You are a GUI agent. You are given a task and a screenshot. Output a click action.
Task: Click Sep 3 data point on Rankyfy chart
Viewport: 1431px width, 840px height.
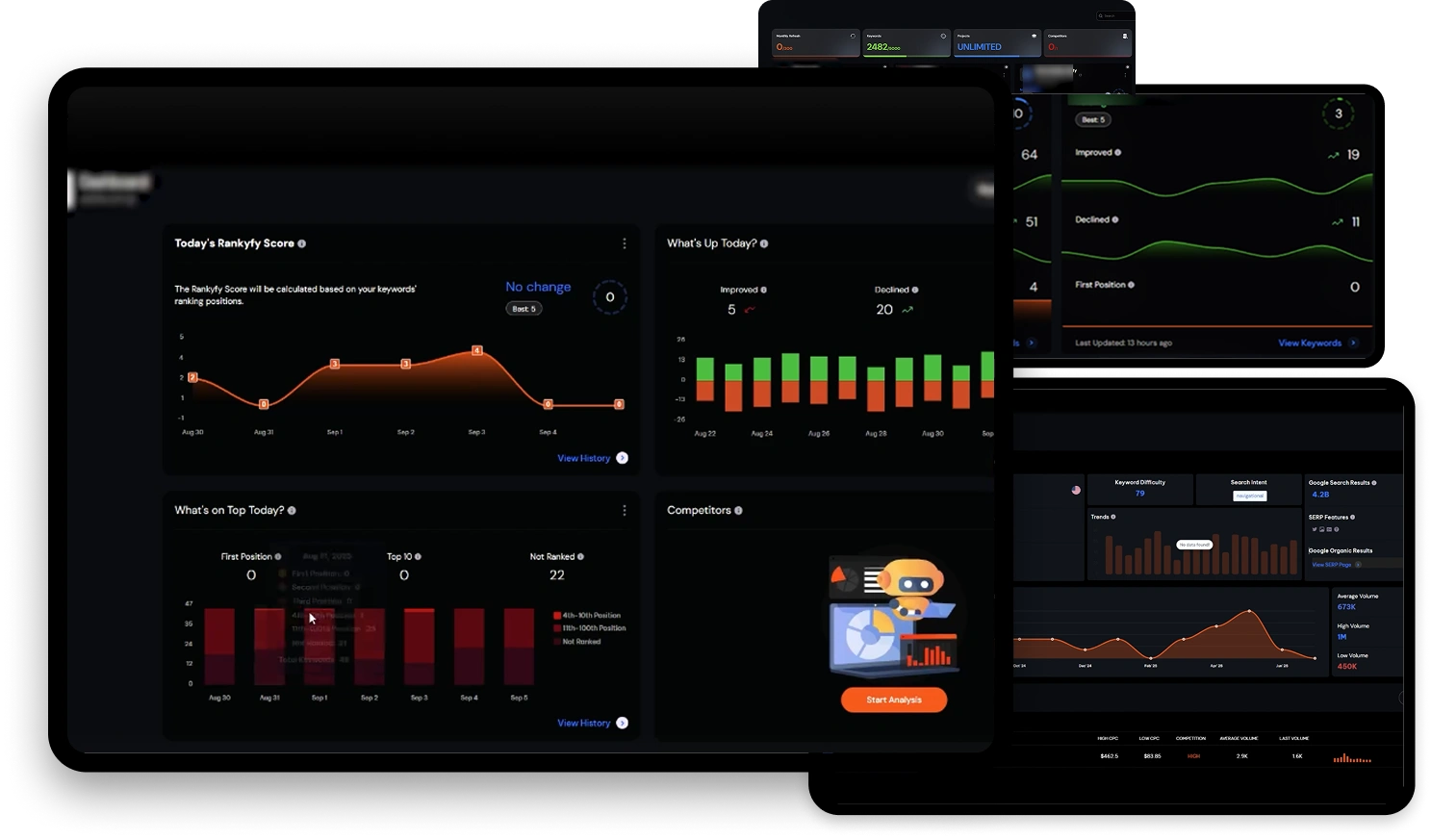pos(477,350)
